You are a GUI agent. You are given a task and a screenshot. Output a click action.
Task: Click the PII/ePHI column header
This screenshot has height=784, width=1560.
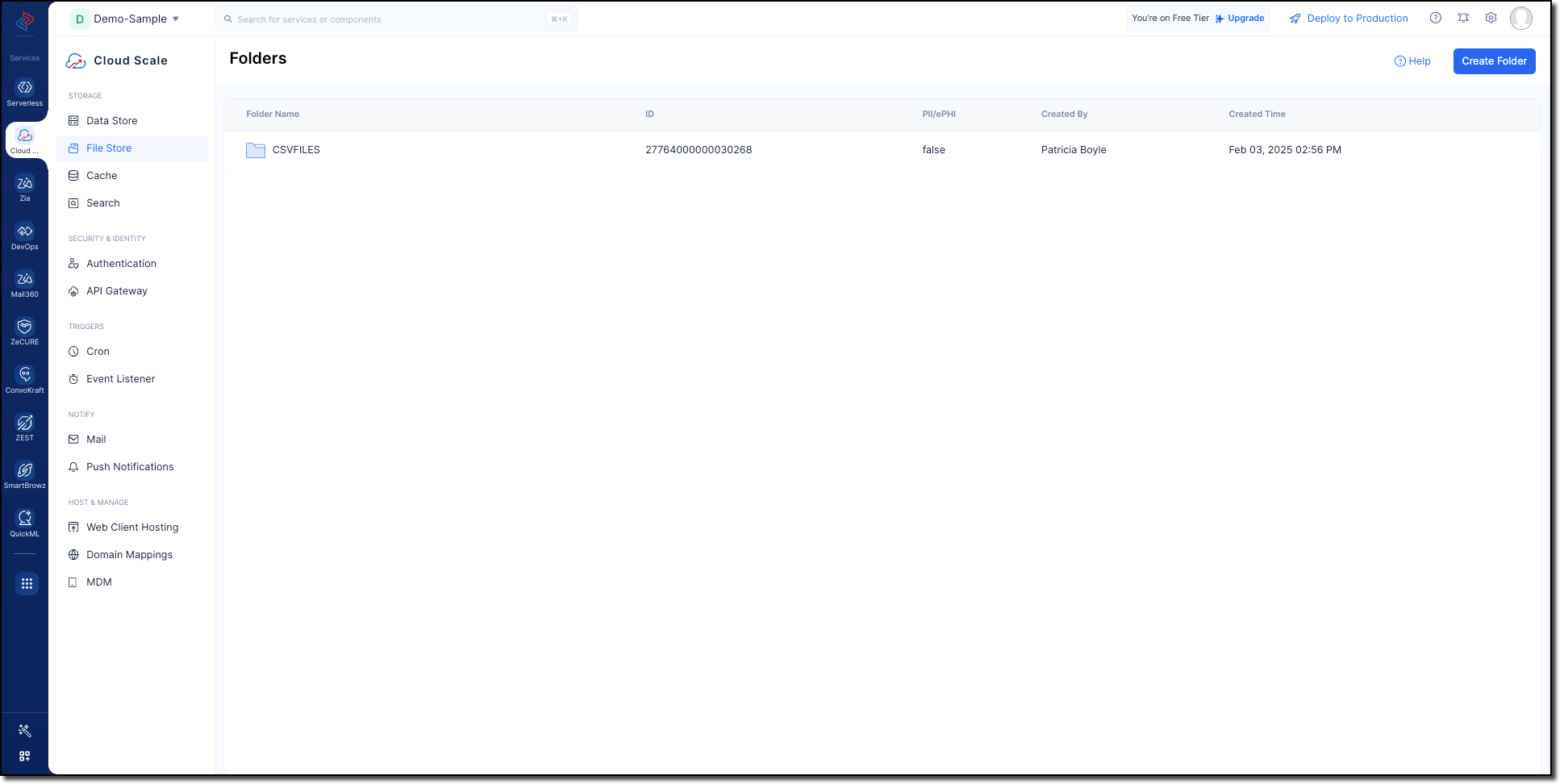pos(939,115)
